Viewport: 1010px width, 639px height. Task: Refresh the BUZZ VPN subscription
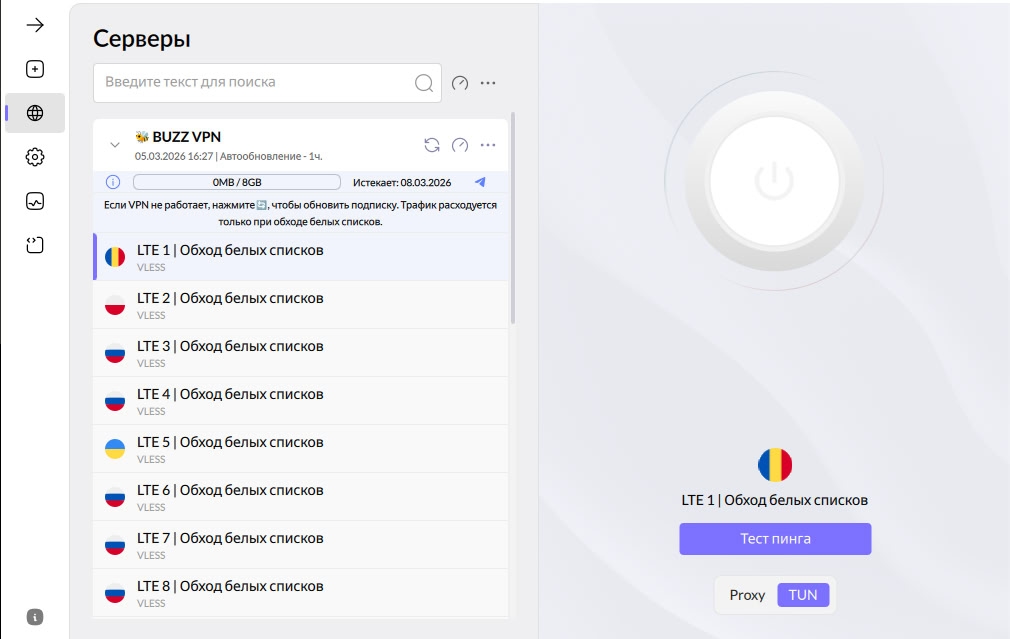432,145
